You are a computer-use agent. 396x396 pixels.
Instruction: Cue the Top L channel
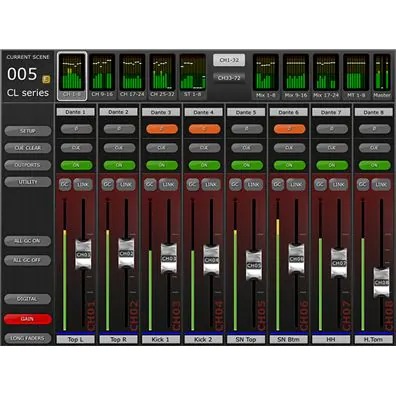coord(76,148)
